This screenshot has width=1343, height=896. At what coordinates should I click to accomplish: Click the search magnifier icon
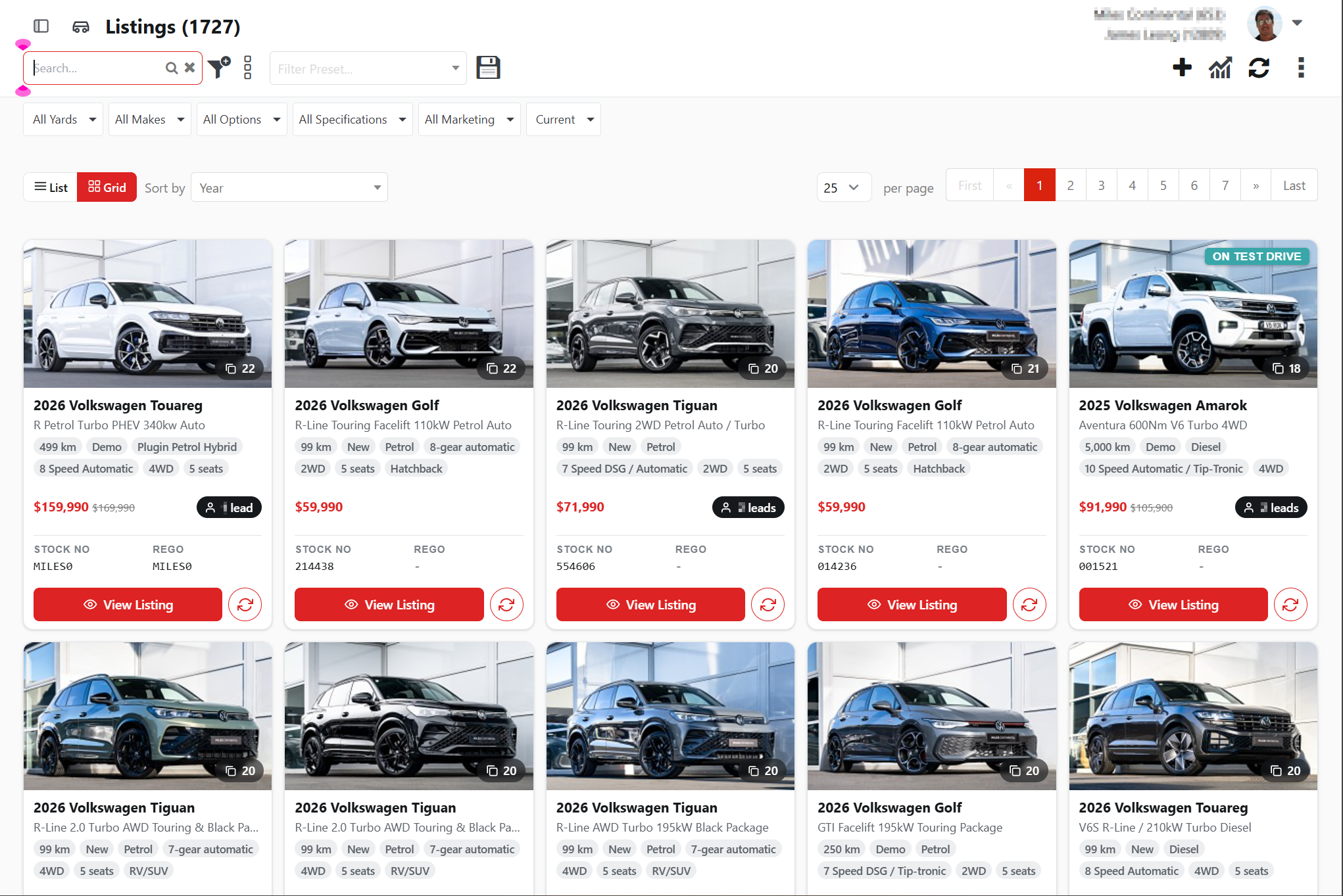click(172, 68)
